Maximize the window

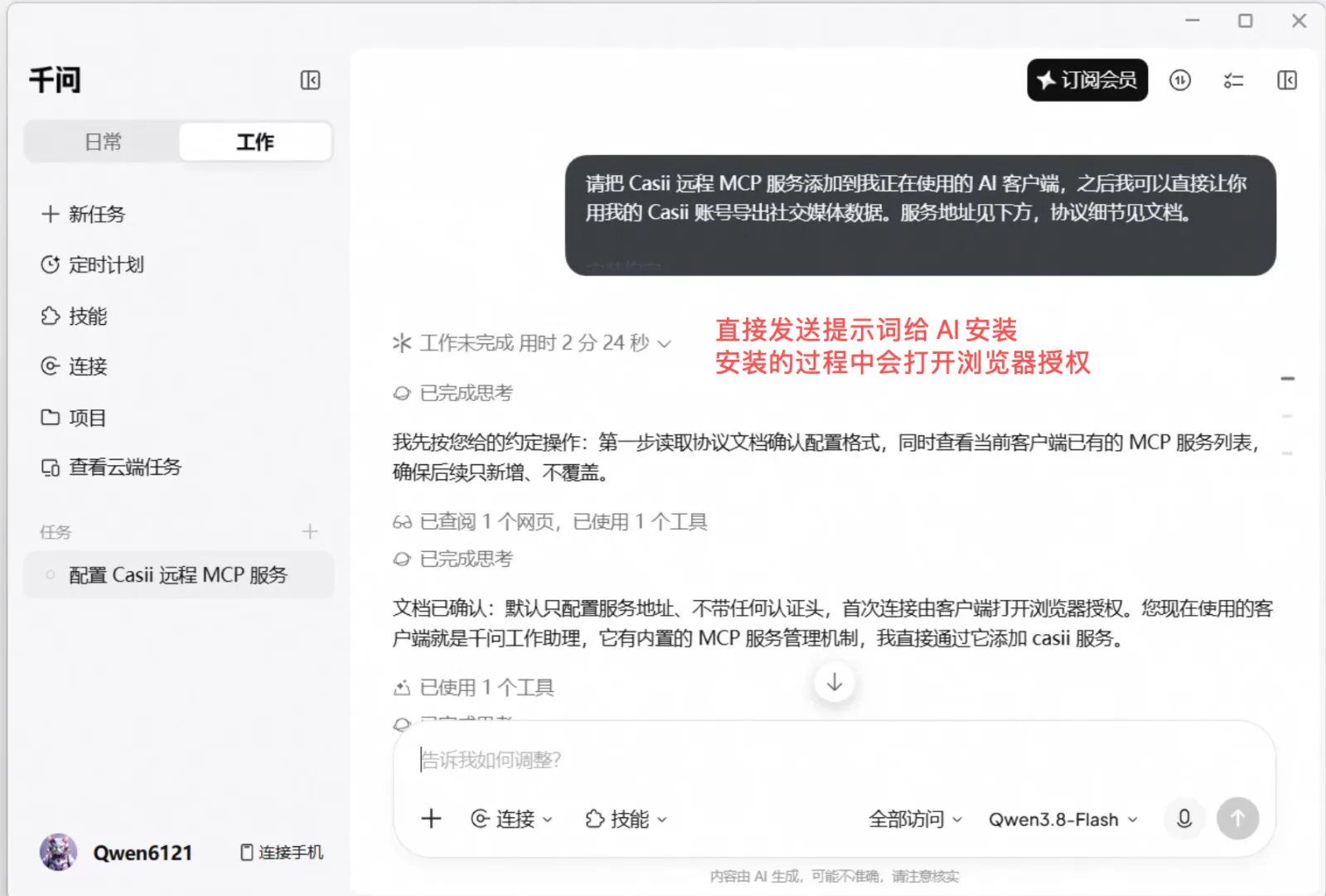[1245, 21]
